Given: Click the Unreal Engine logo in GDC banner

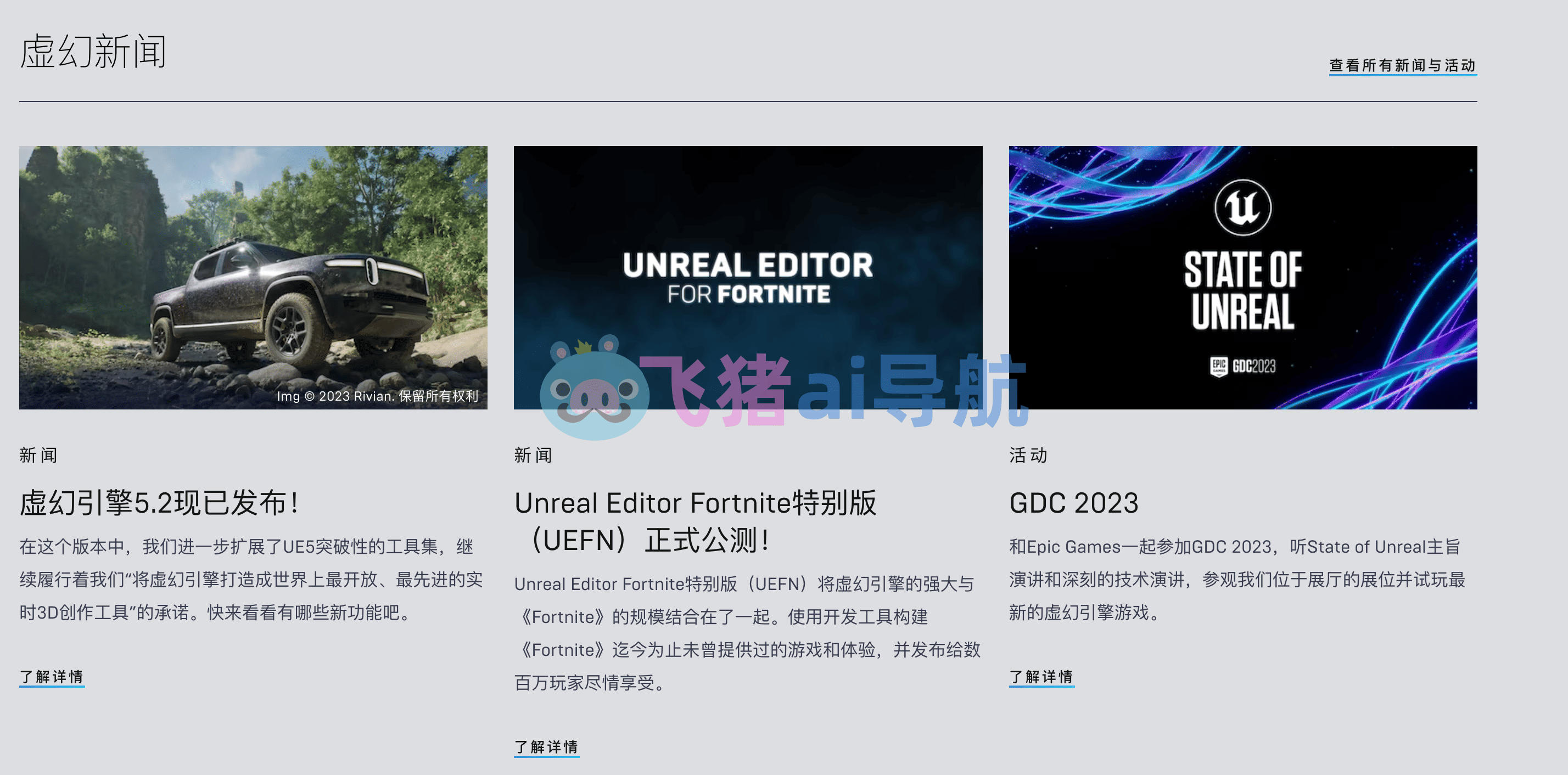Looking at the screenshot, I should (1242, 207).
